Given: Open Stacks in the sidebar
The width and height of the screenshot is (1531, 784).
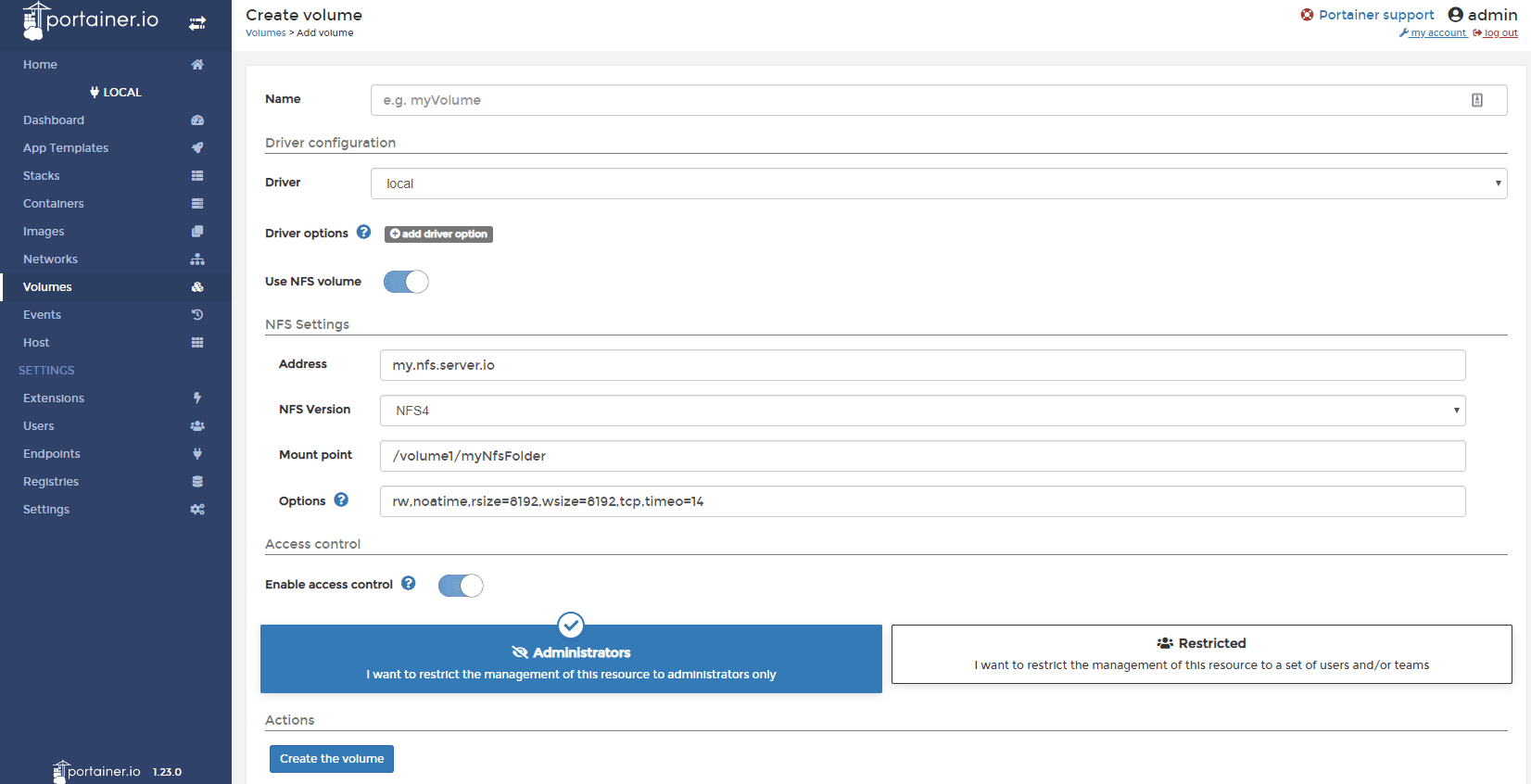Looking at the screenshot, I should coord(41,176).
